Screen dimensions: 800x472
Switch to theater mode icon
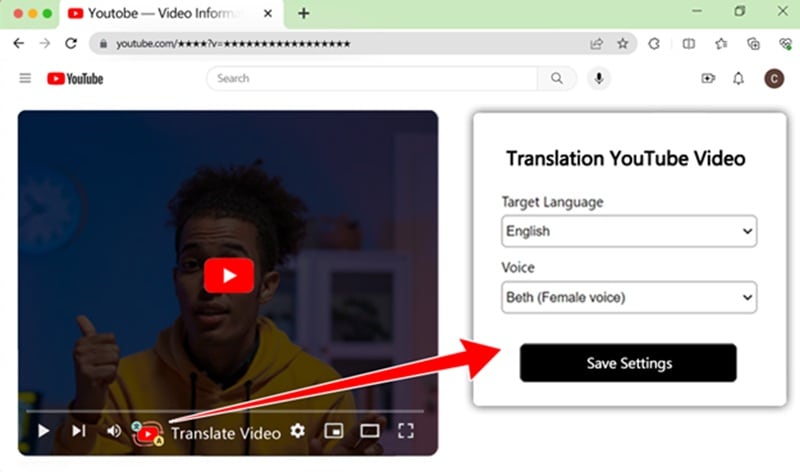coord(370,431)
